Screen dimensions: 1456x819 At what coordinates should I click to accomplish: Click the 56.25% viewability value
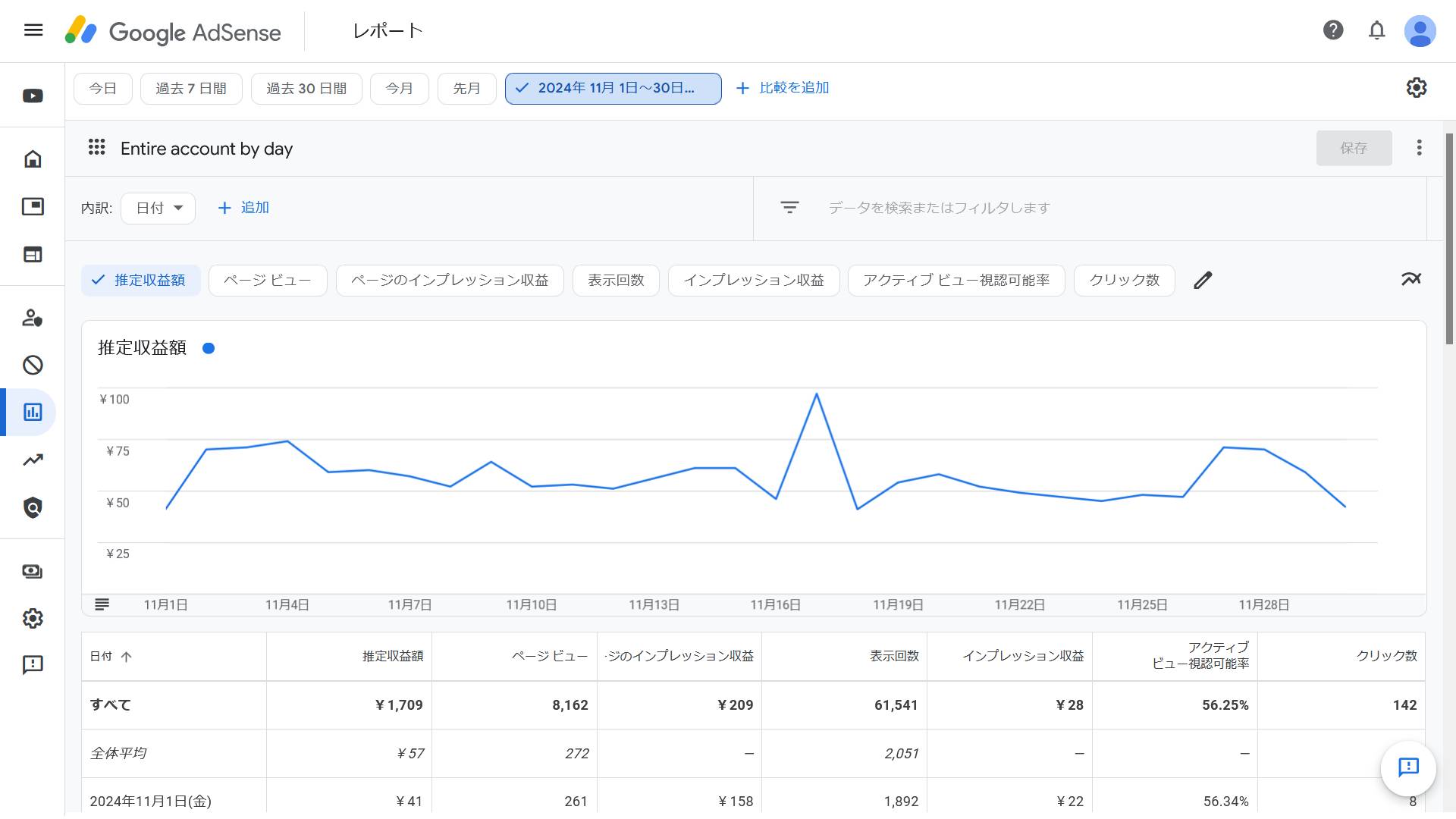1225,705
